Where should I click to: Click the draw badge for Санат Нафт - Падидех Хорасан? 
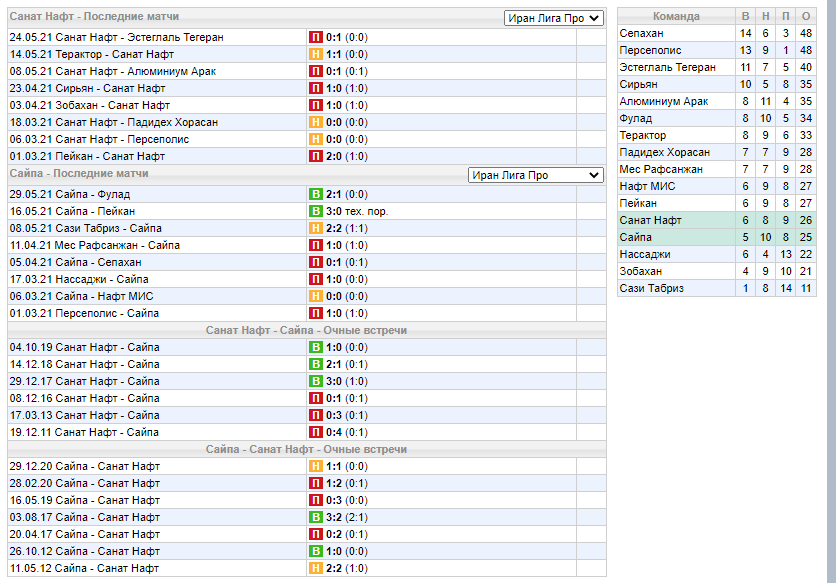coord(316,123)
